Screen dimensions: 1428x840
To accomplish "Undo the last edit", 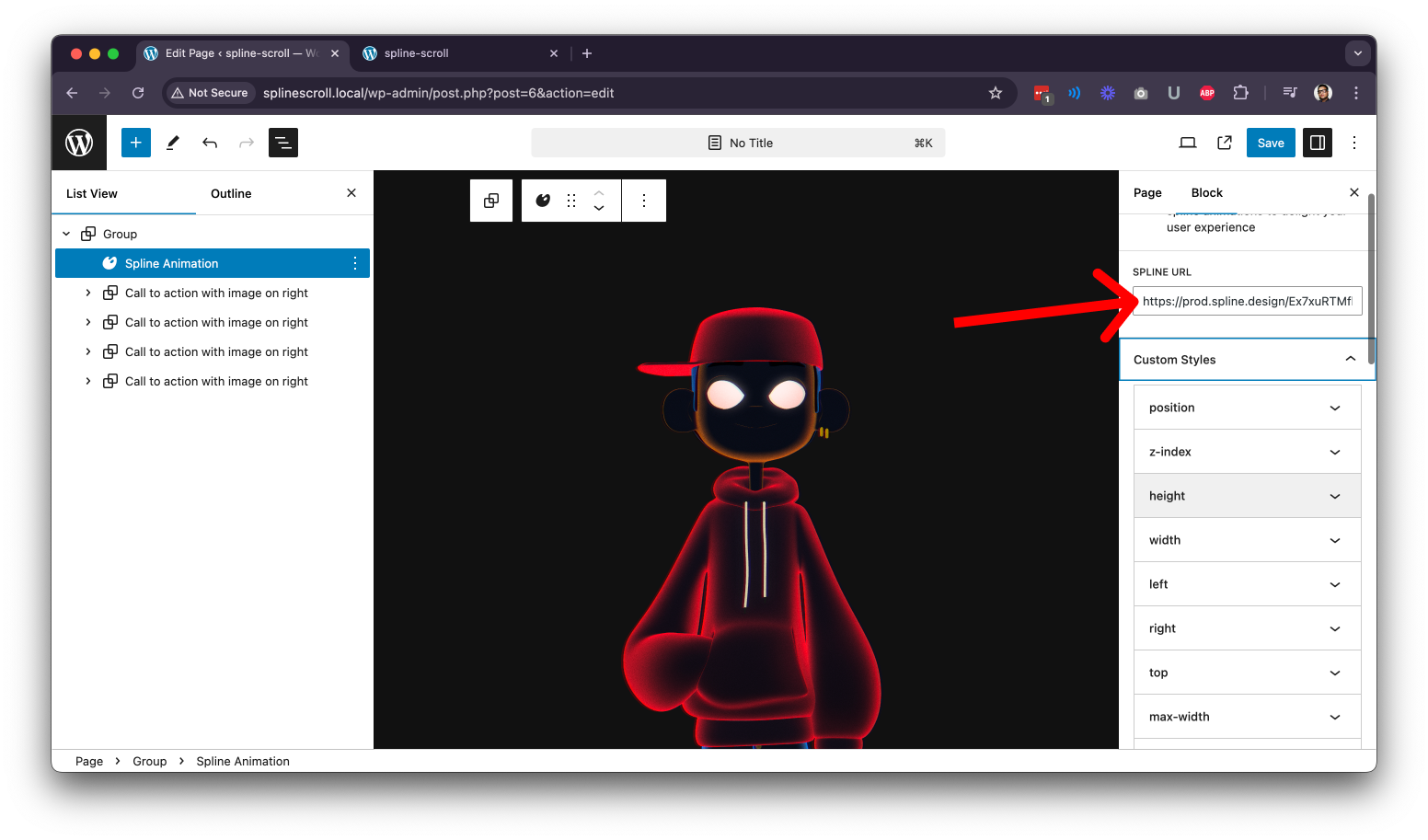I will pos(210,143).
